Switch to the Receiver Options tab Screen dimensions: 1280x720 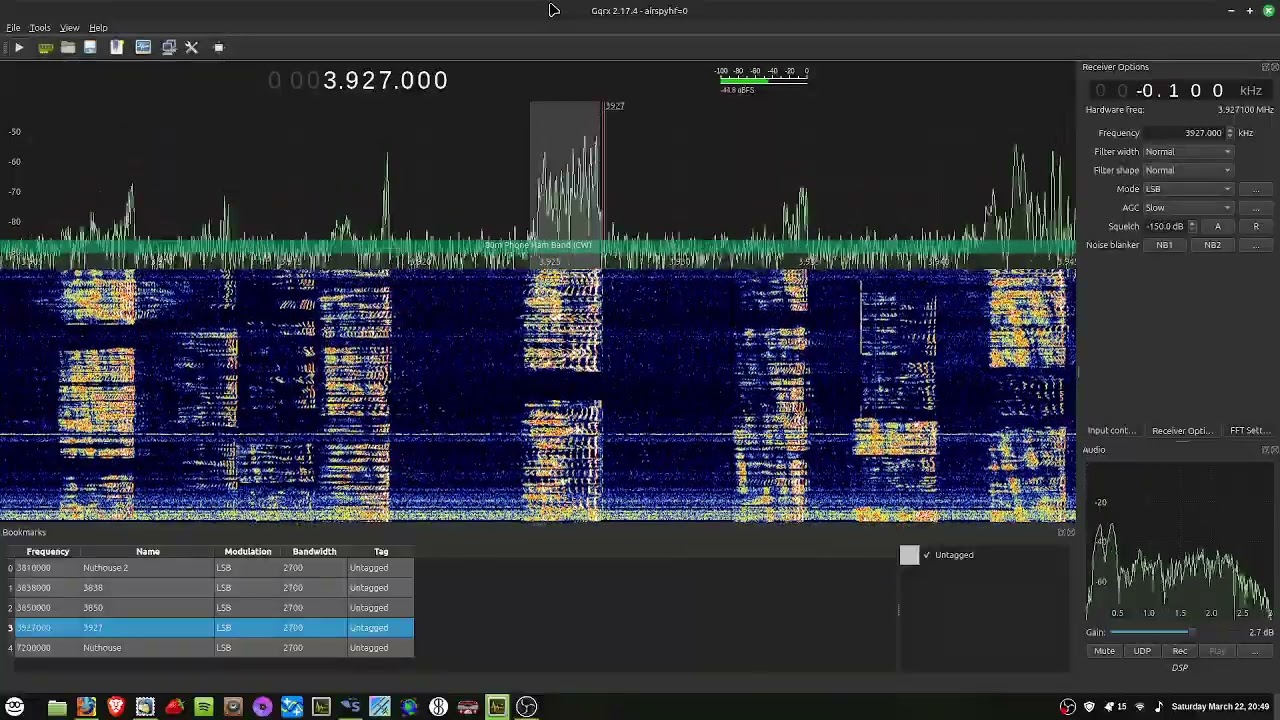1182,431
